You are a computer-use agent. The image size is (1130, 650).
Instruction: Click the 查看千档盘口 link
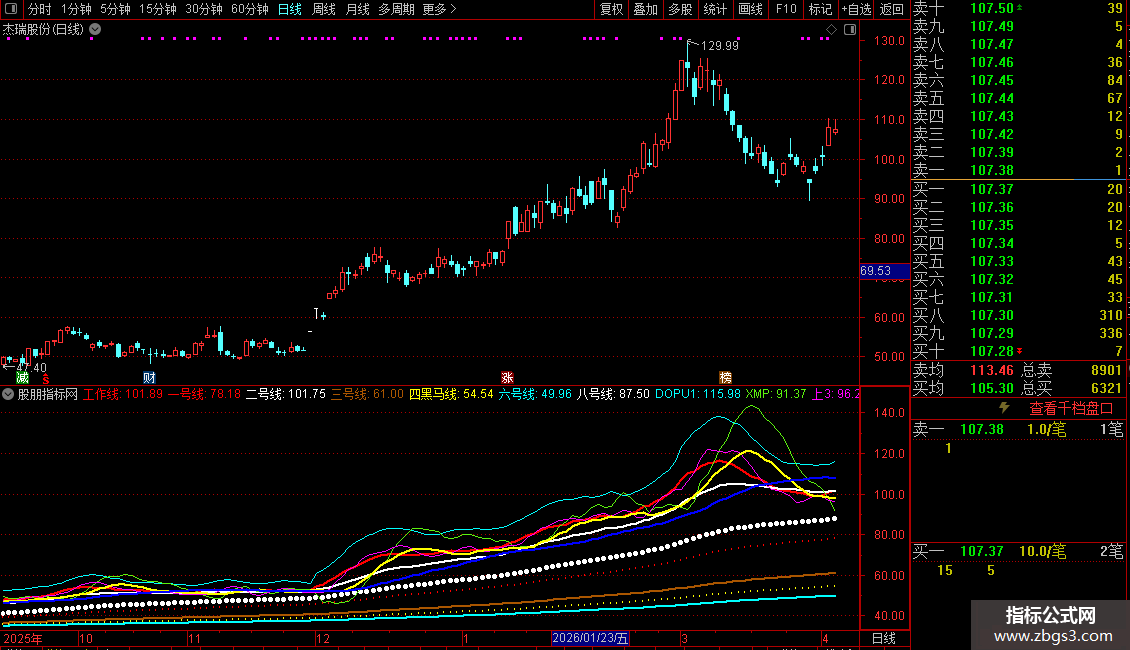click(x=1071, y=408)
